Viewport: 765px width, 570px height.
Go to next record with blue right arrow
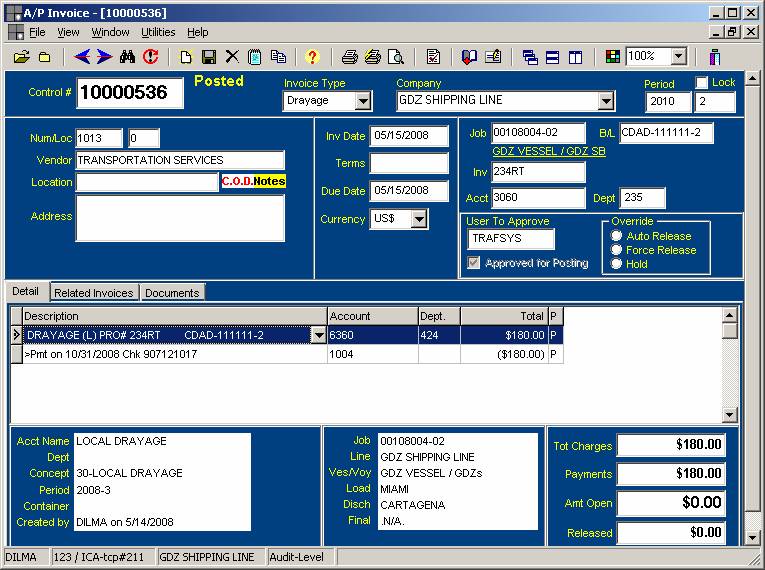coord(103,57)
